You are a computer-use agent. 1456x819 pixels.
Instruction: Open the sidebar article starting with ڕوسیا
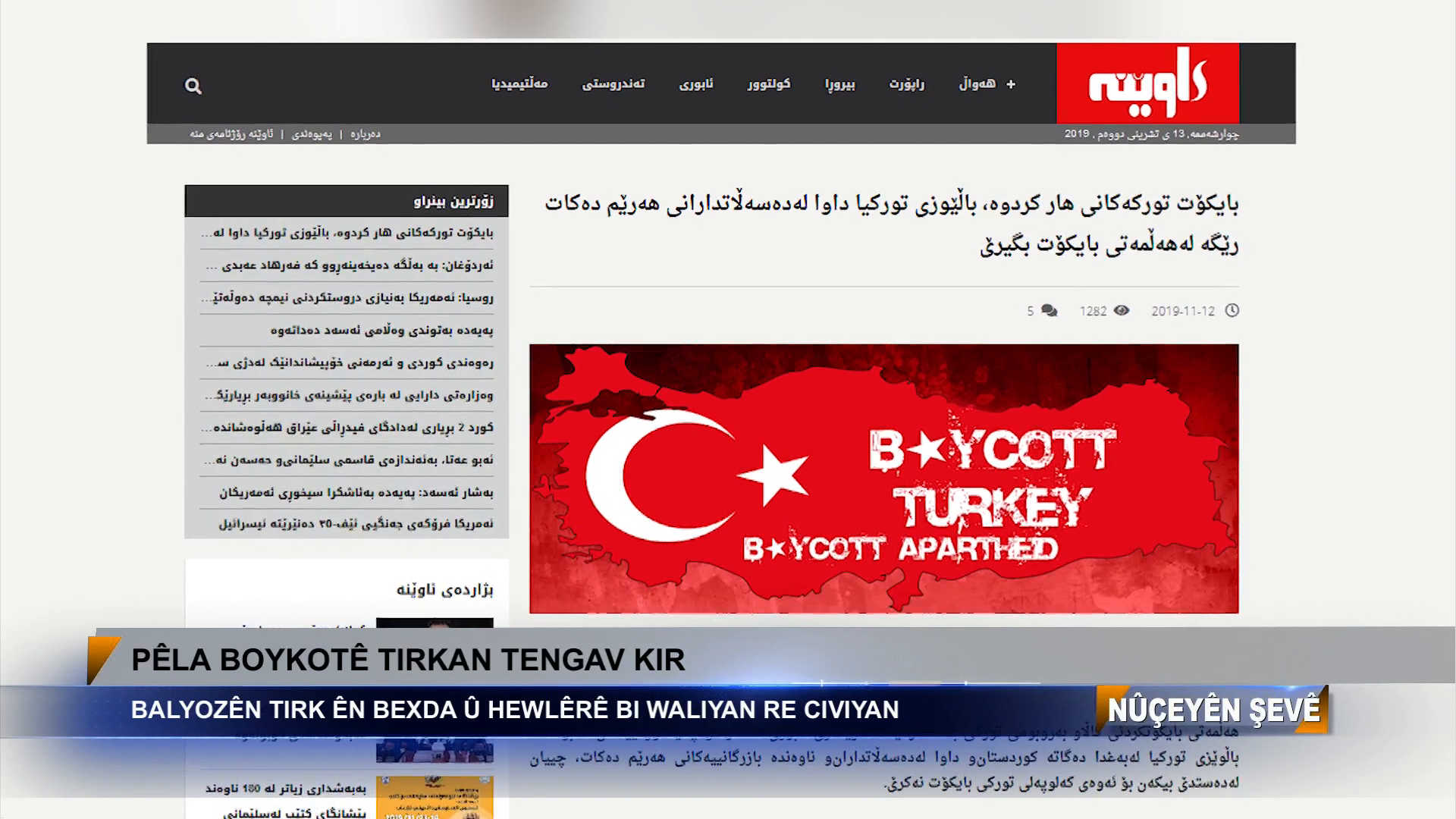349,298
